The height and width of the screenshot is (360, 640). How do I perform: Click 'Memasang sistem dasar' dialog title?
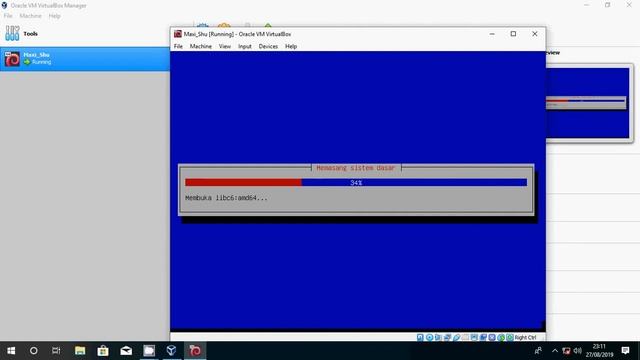point(356,168)
